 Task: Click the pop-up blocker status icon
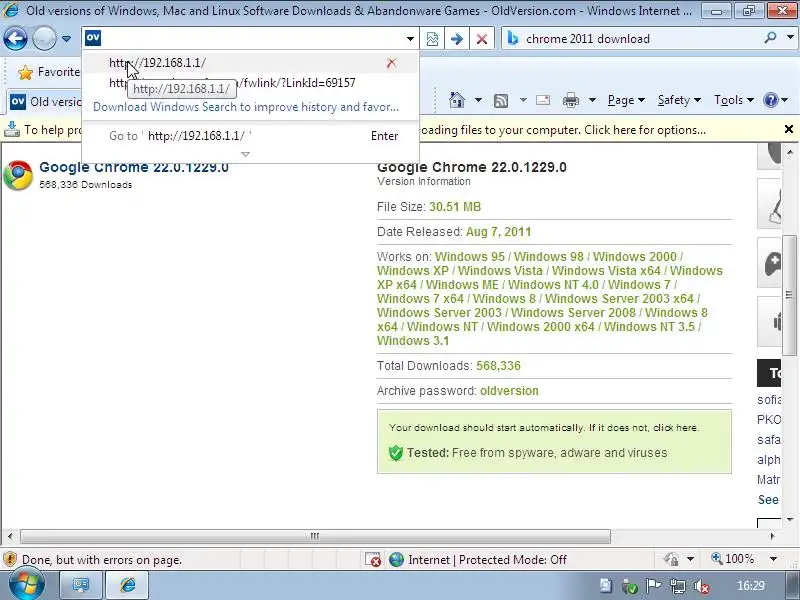(373, 560)
